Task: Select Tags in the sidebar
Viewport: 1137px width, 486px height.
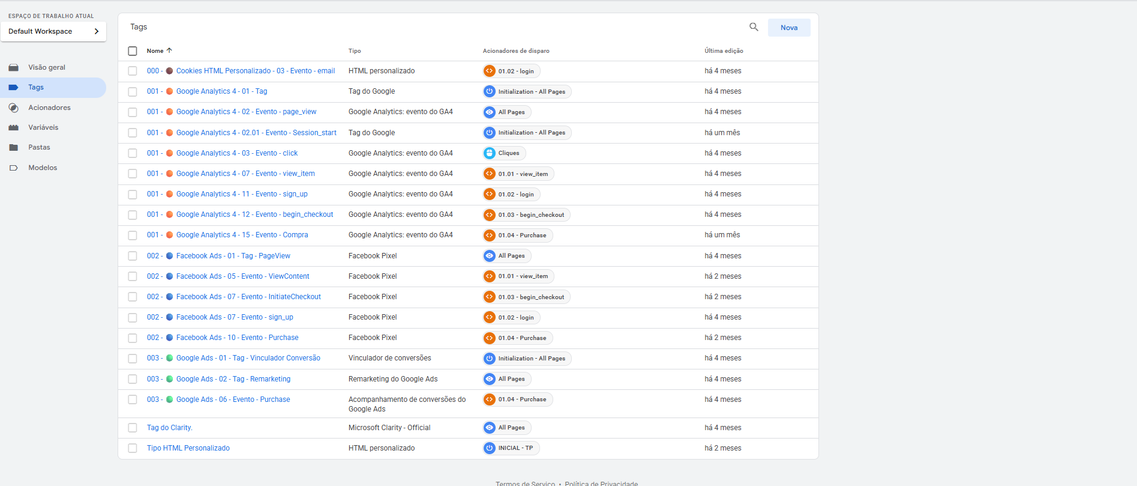Action: point(52,87)
